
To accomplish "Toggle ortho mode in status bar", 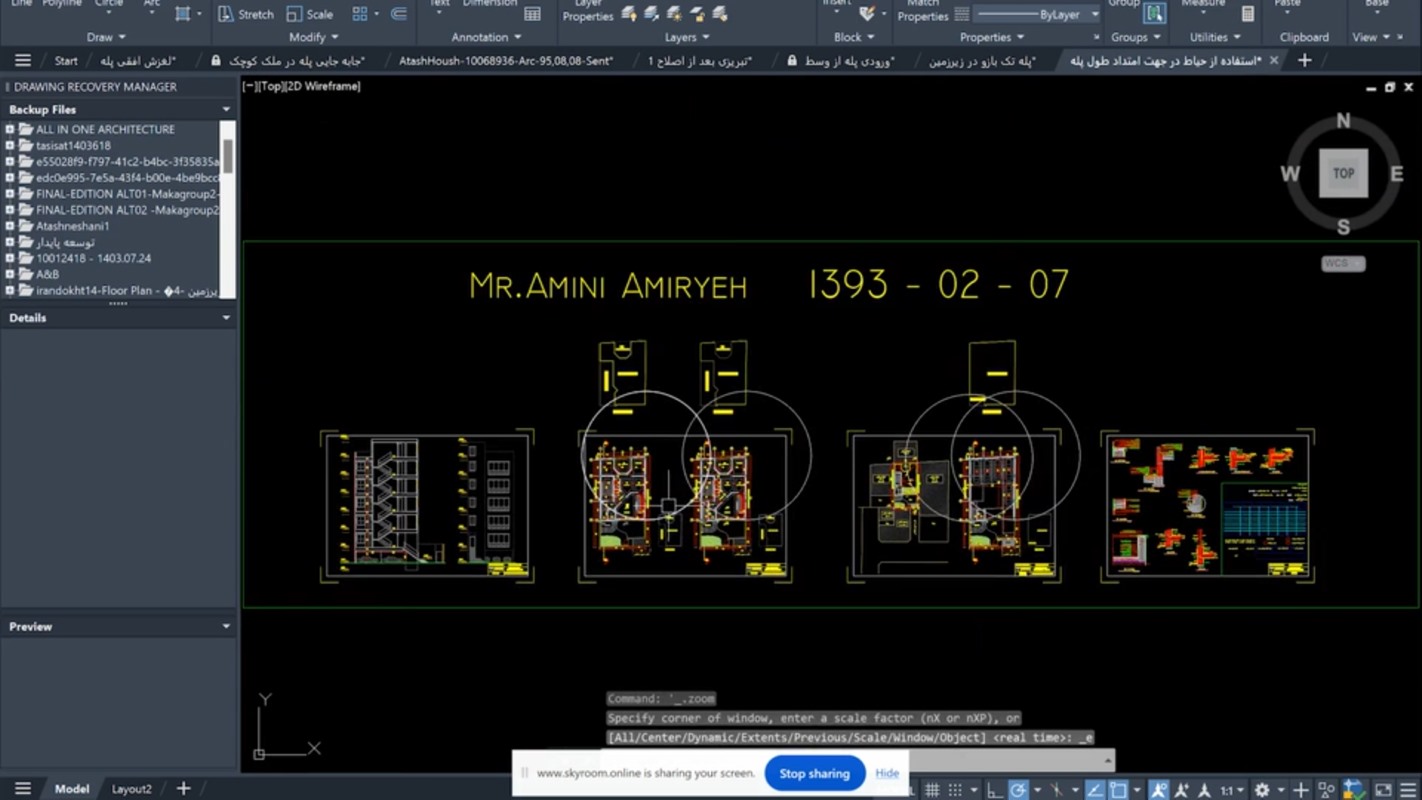I will pyautogui.click(x=994, y=790).
